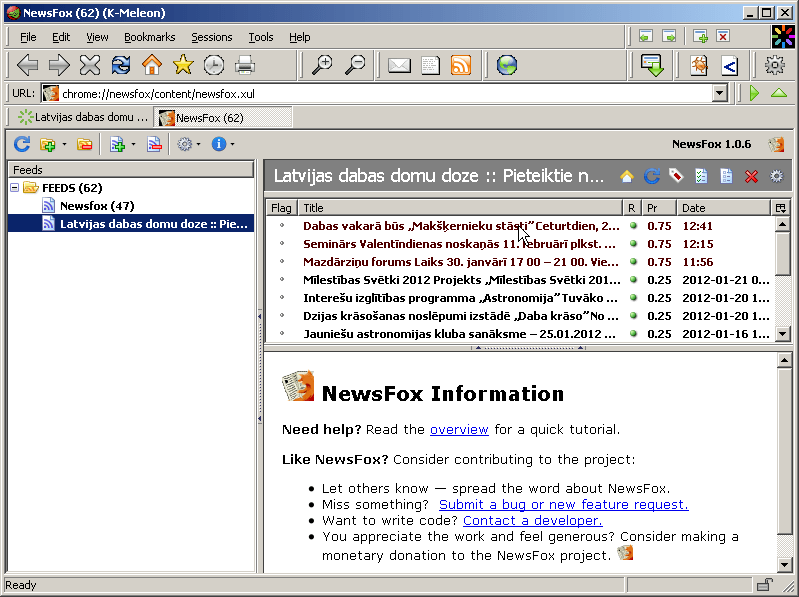Open the File menu
This screenshot has height=597, width=799.
point(28,37)
